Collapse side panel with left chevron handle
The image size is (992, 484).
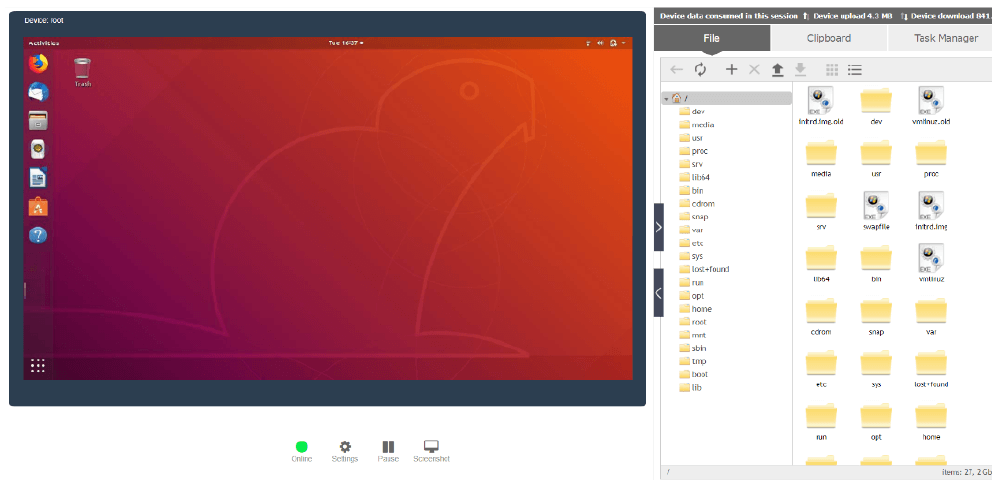(x=659, y=293)
